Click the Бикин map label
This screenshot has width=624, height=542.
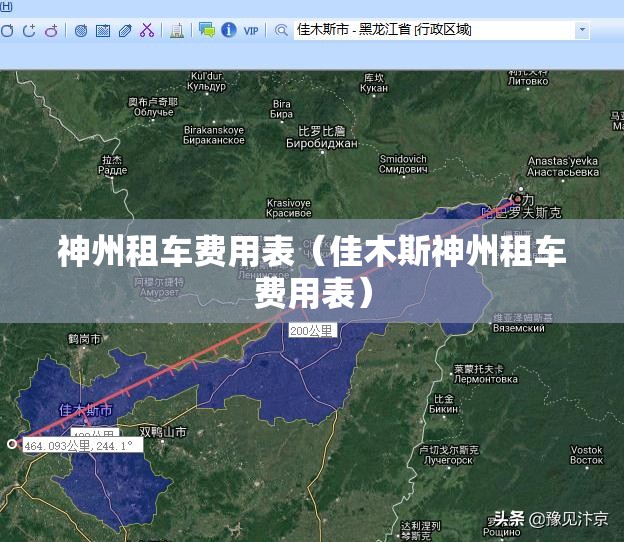[x=443, y=409]
